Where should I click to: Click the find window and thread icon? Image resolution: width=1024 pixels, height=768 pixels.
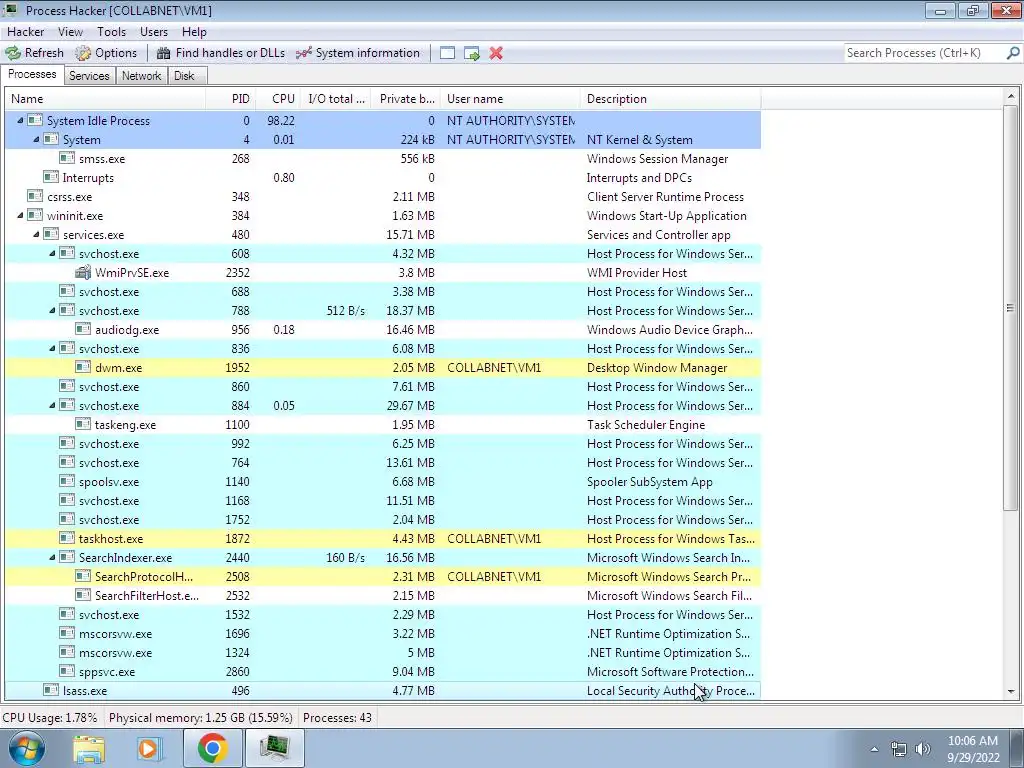[472, 53]
